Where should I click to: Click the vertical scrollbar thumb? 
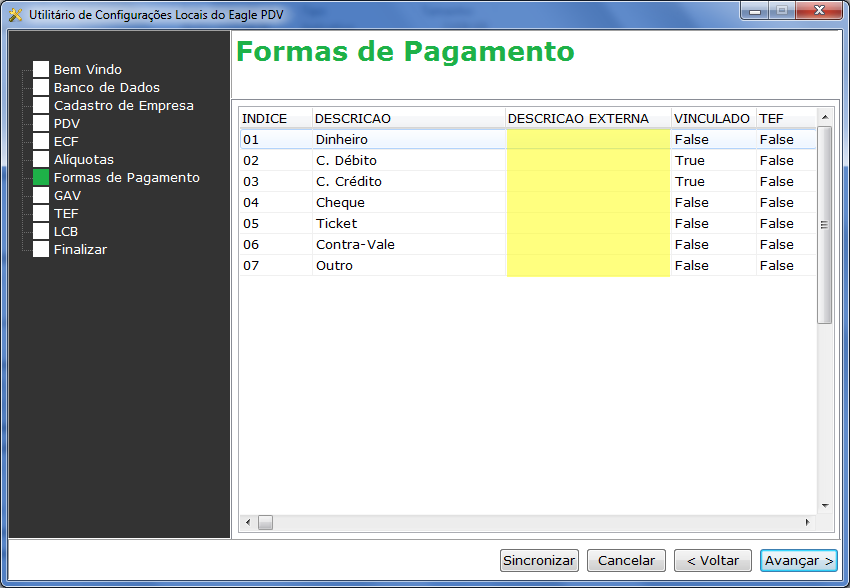825,225
